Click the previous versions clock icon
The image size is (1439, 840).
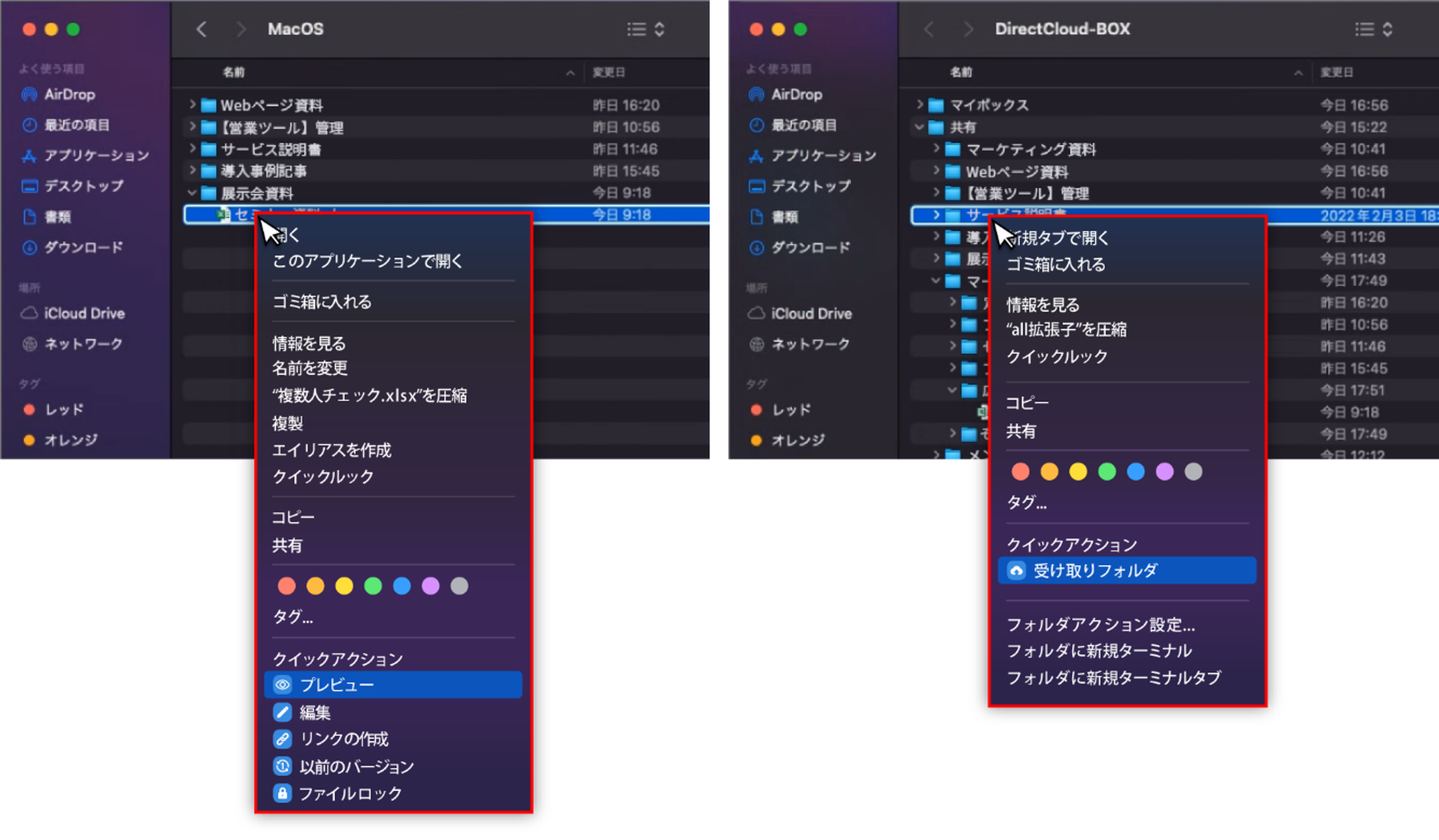(283, 766)
